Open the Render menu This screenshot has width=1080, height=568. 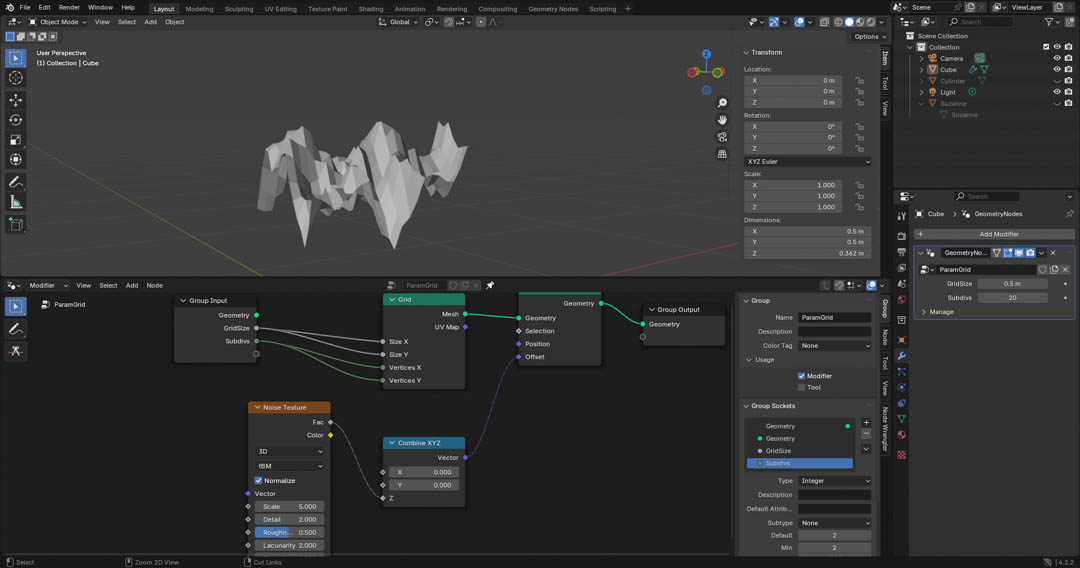click(69, 8)
